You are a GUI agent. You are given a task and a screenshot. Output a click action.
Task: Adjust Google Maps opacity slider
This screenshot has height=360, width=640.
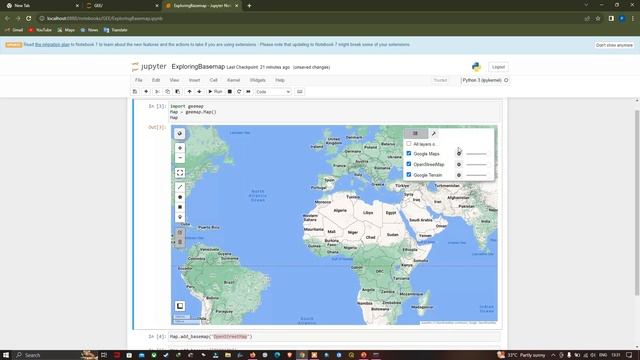click(x=476, y=154)
